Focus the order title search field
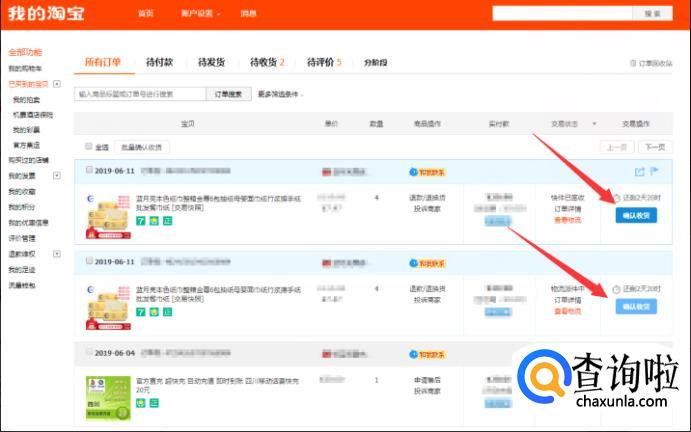 [x=140, y=94]
